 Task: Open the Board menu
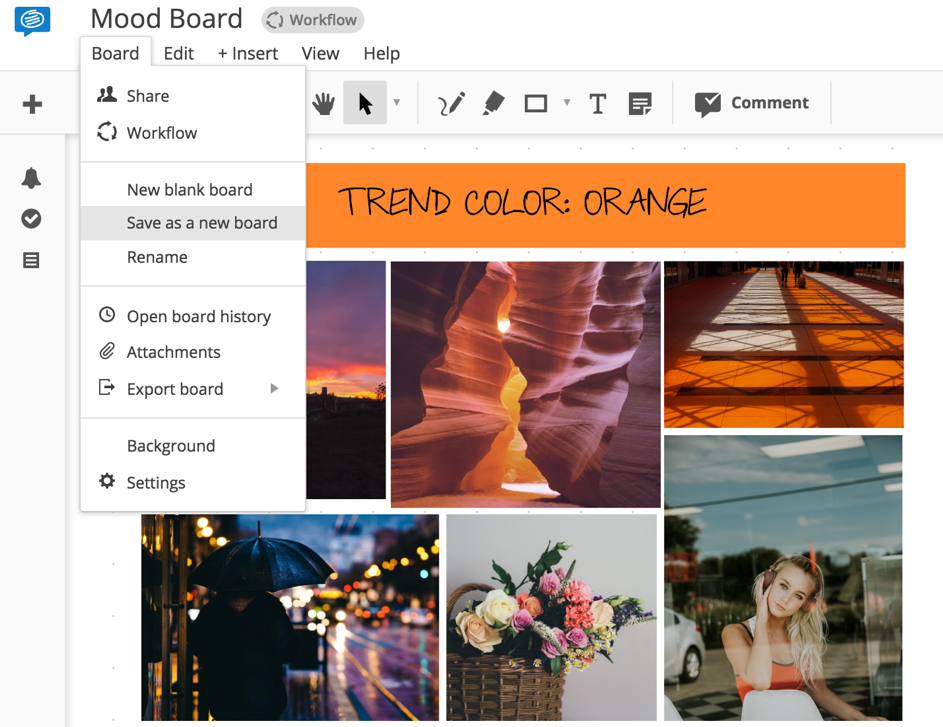pos(115,54)
